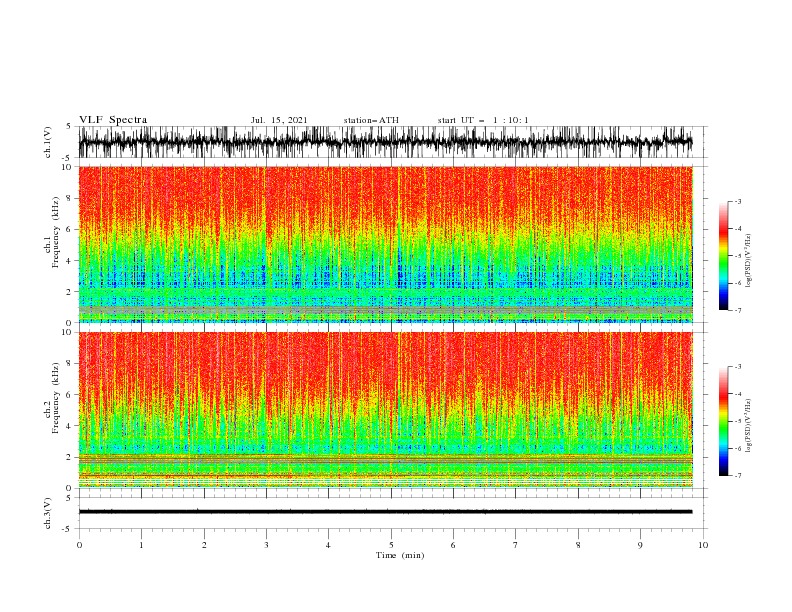This screenshot has height=612, width=792.
Task: Click the "station=ATH" label
Action: (x=371, y=120)
